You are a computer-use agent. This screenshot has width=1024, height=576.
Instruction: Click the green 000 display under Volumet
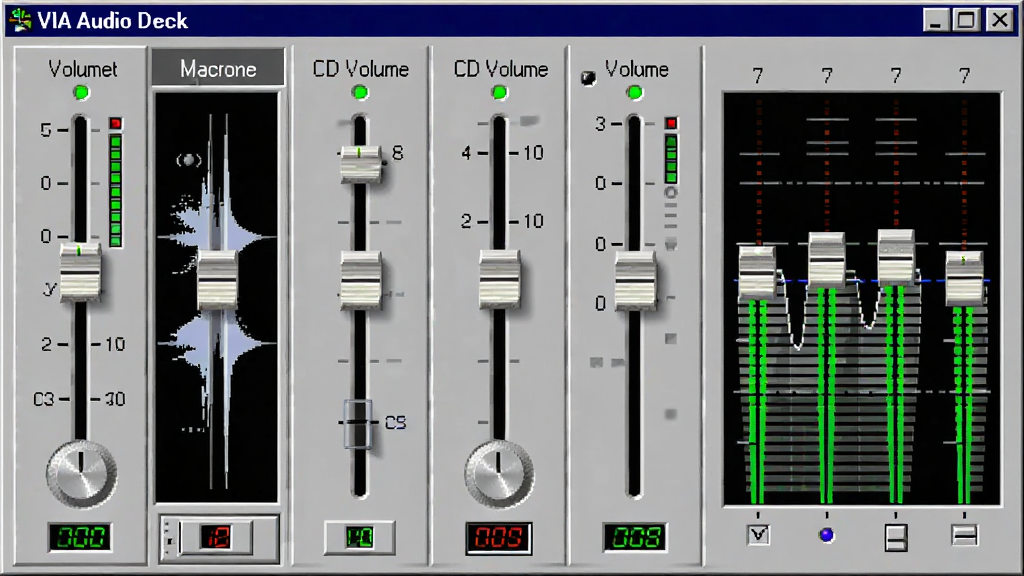[80, 537]
